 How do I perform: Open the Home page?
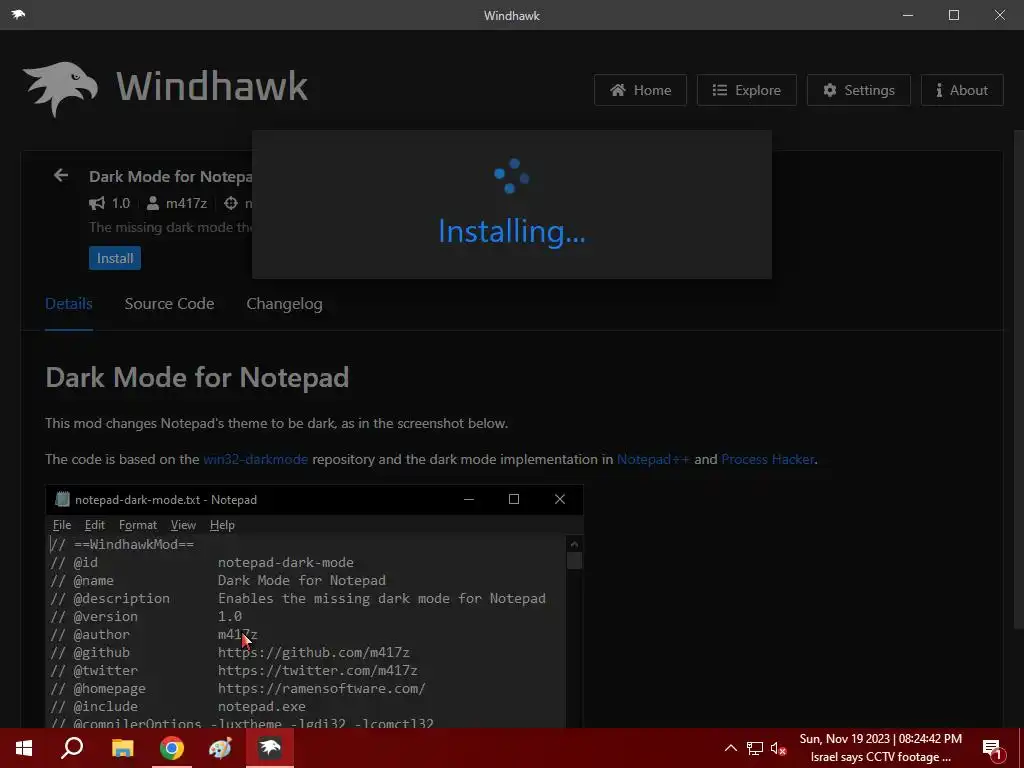click(x=640, y=90)
